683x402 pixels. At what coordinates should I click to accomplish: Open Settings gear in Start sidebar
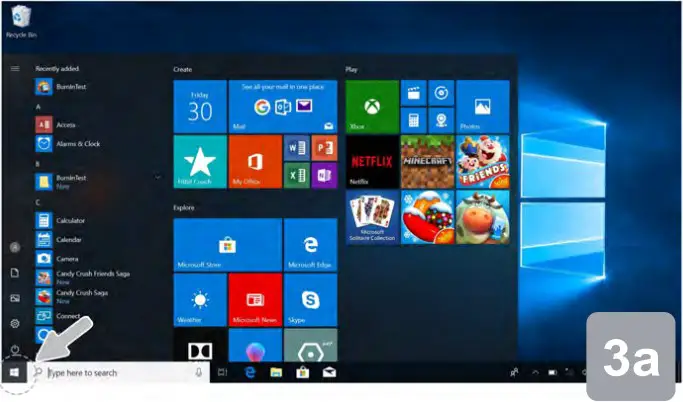[15, 324]
